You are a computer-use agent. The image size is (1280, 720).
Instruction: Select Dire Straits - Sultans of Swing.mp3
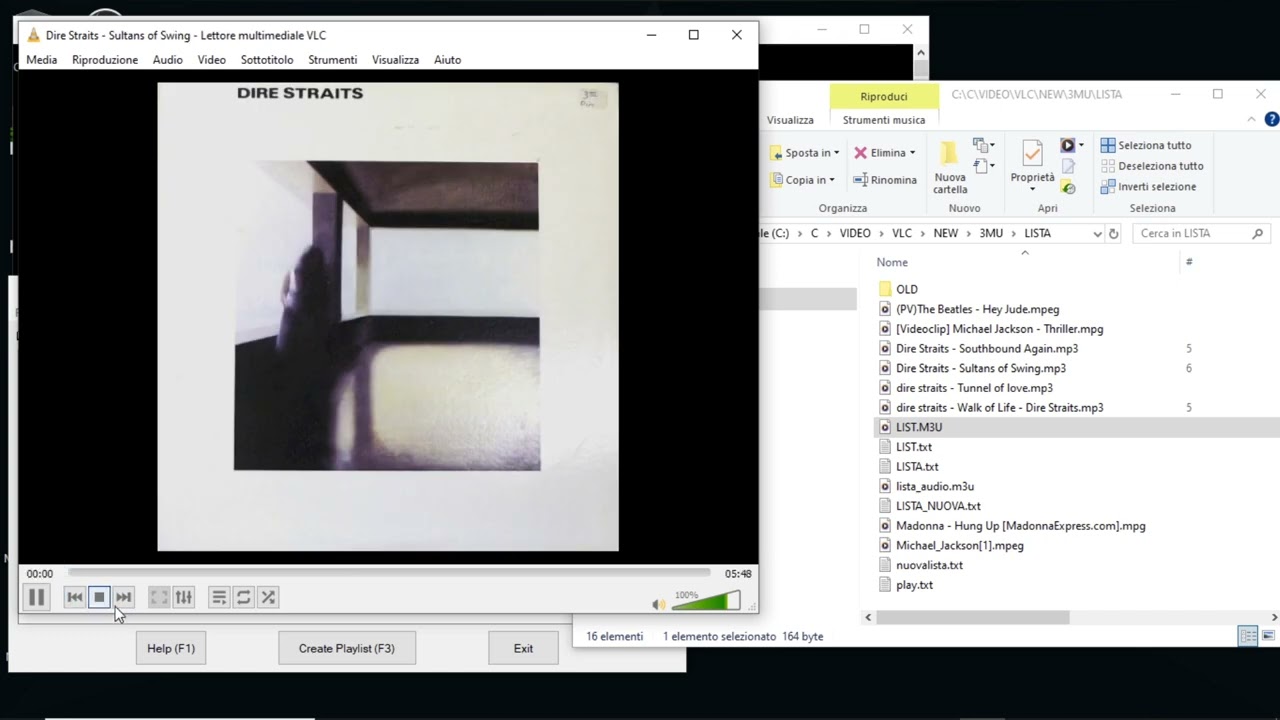pos(981,368)
